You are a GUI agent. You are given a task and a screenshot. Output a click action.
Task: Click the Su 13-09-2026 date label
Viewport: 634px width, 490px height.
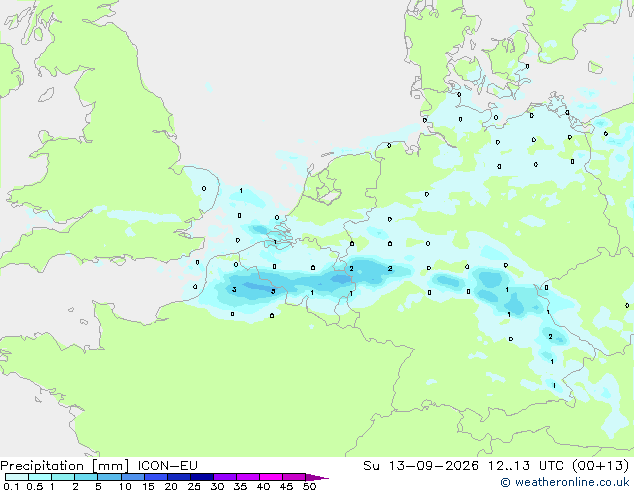coord(421,465)
